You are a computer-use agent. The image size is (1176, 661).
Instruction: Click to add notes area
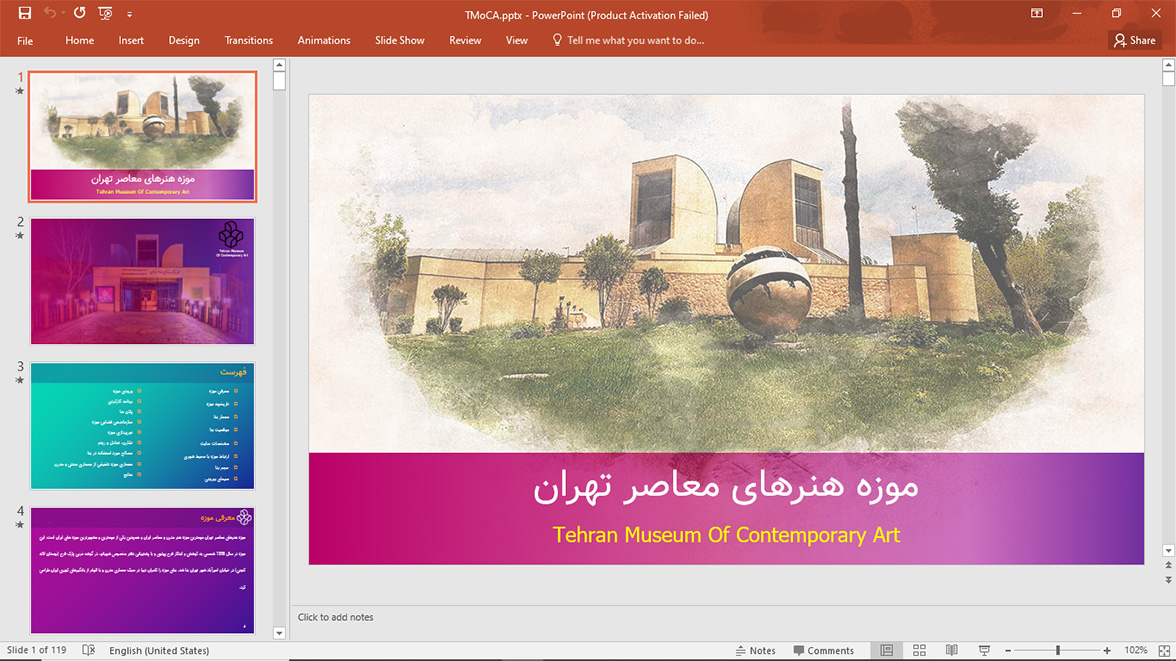click(x=335, y=617)
